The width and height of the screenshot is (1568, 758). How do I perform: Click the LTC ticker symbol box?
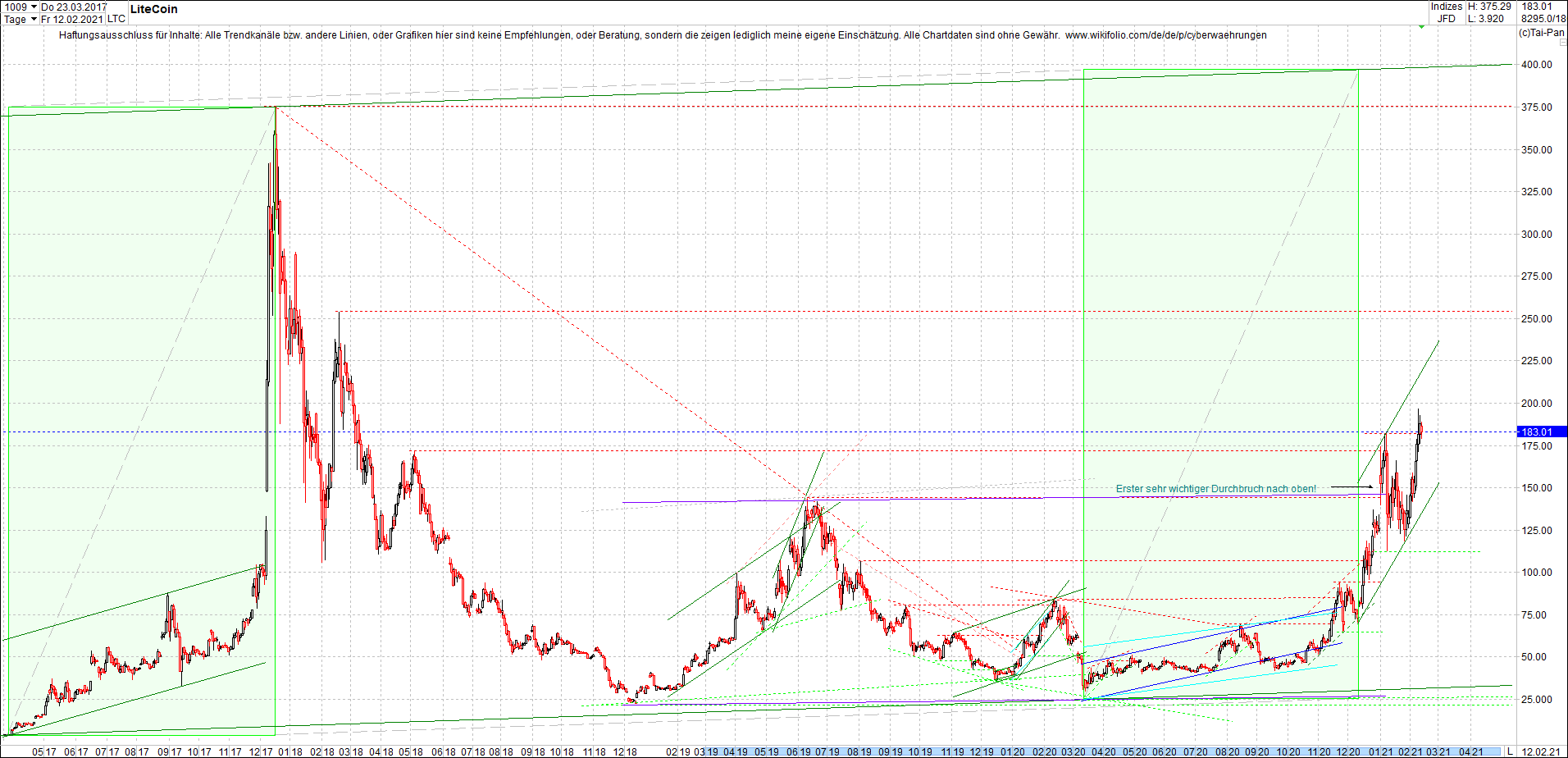coord(116,19)
